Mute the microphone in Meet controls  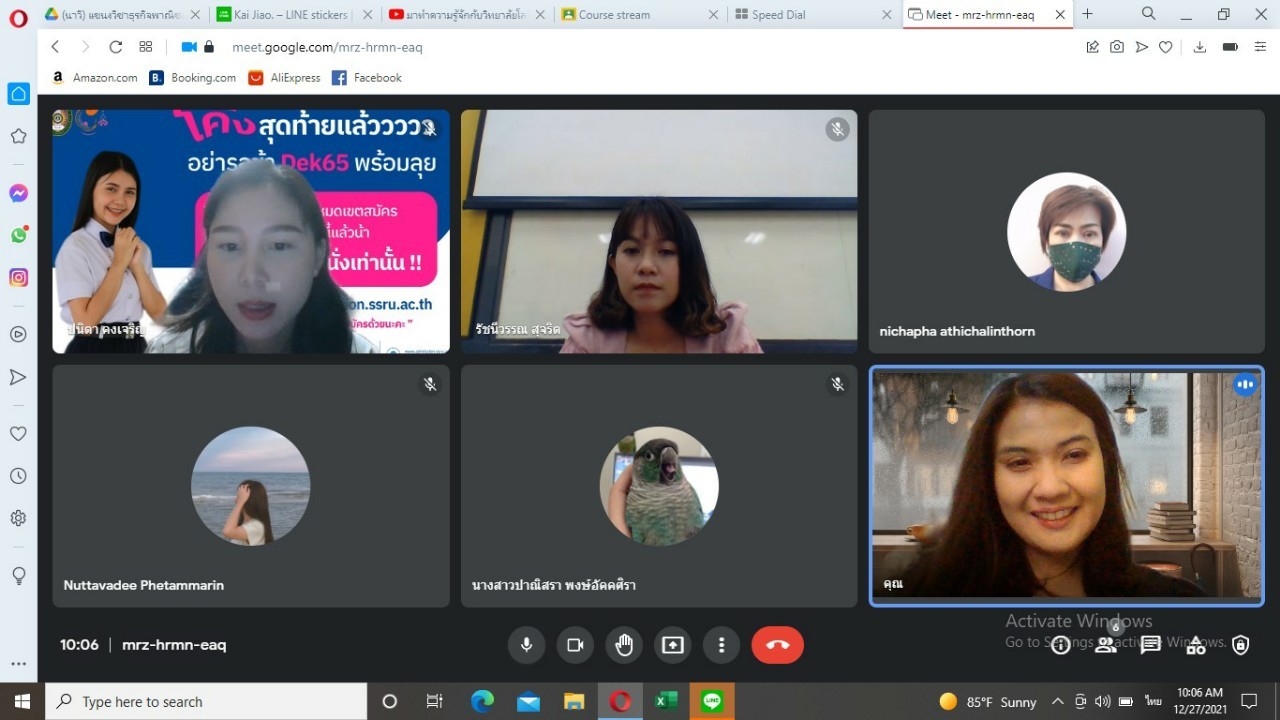(526, 645)
